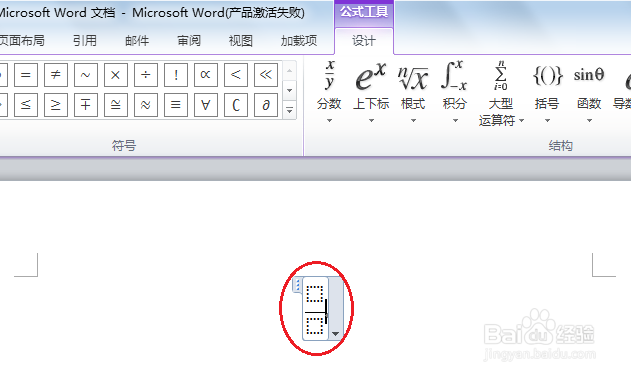This screenshot has width=631, height=376.
Task: Open the Radical (根式) structure menu
Action: coord(413,92)
